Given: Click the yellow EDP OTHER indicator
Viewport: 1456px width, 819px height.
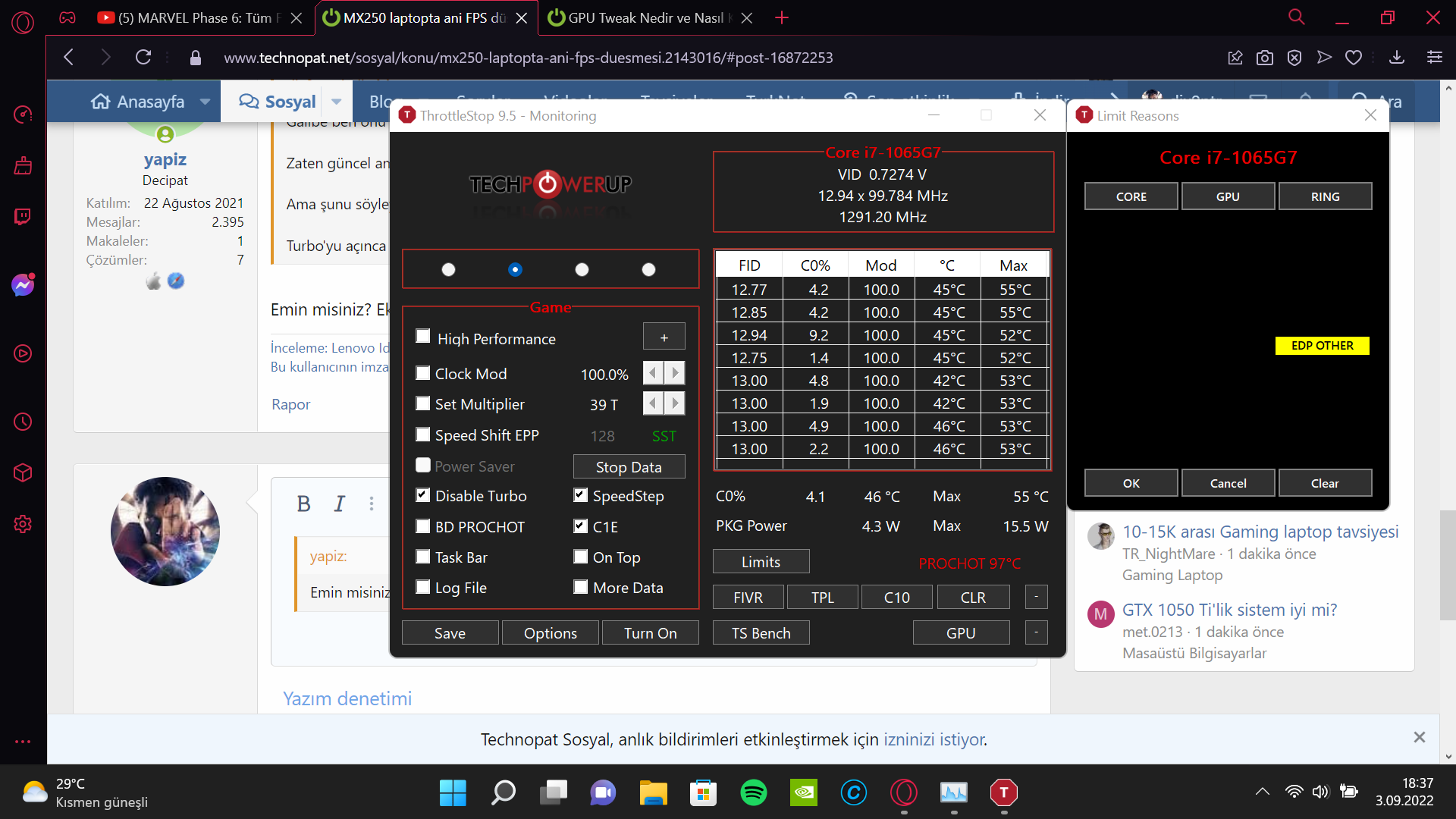Looking at the screenshot, I should pos(1322,345).
